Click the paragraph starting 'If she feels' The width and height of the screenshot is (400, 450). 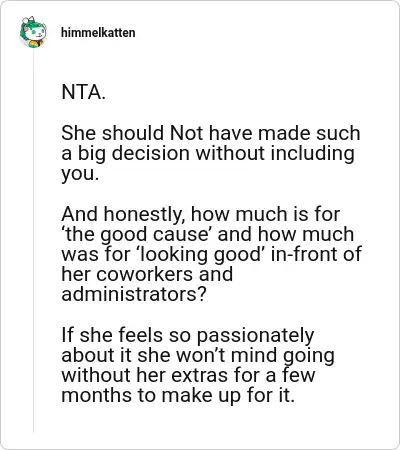198,365
